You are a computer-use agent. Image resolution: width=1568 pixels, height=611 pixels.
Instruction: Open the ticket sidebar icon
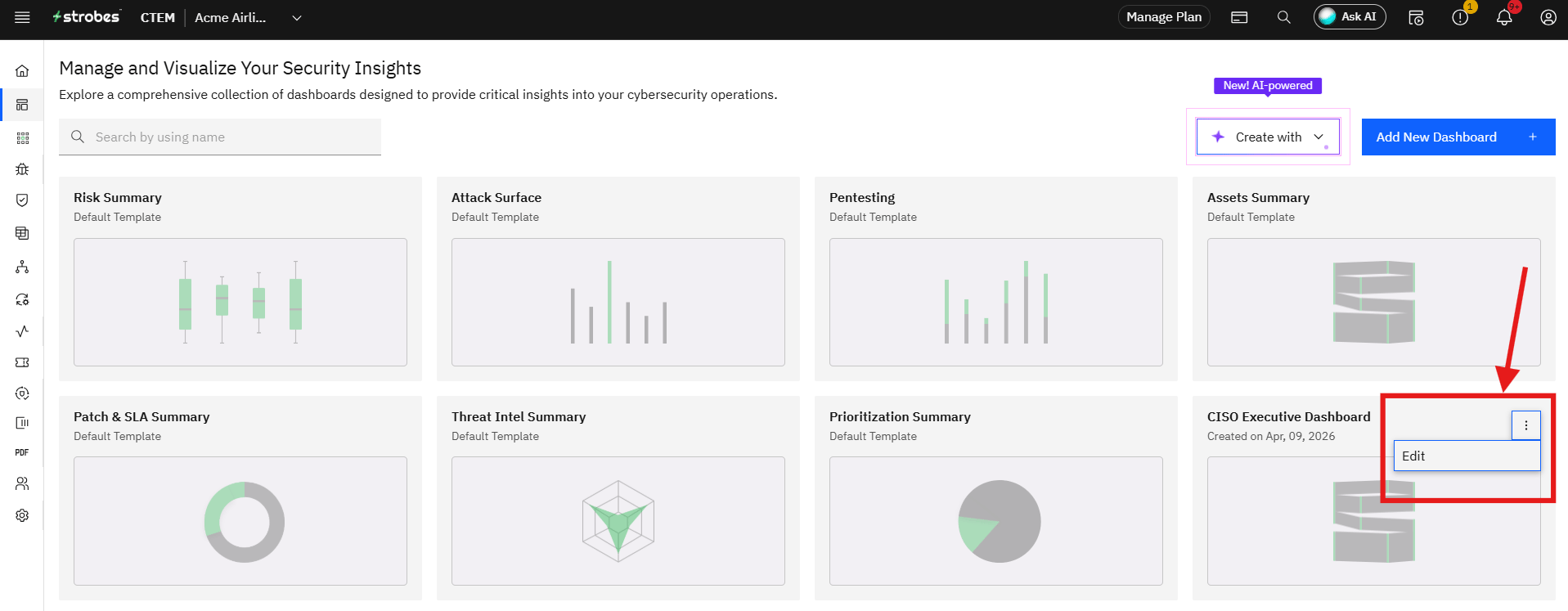pos(22,362)
